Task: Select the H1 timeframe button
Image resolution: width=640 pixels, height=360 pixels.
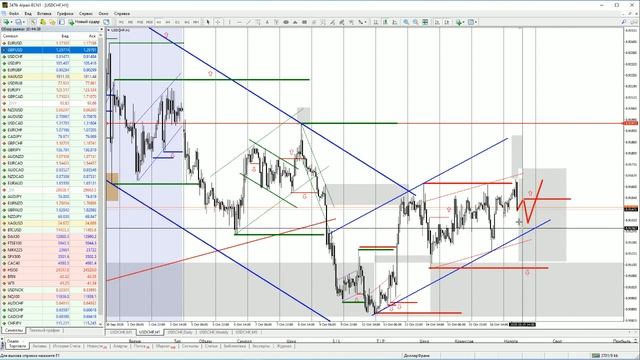Action: pyautogui.click(x=159, y=22)
